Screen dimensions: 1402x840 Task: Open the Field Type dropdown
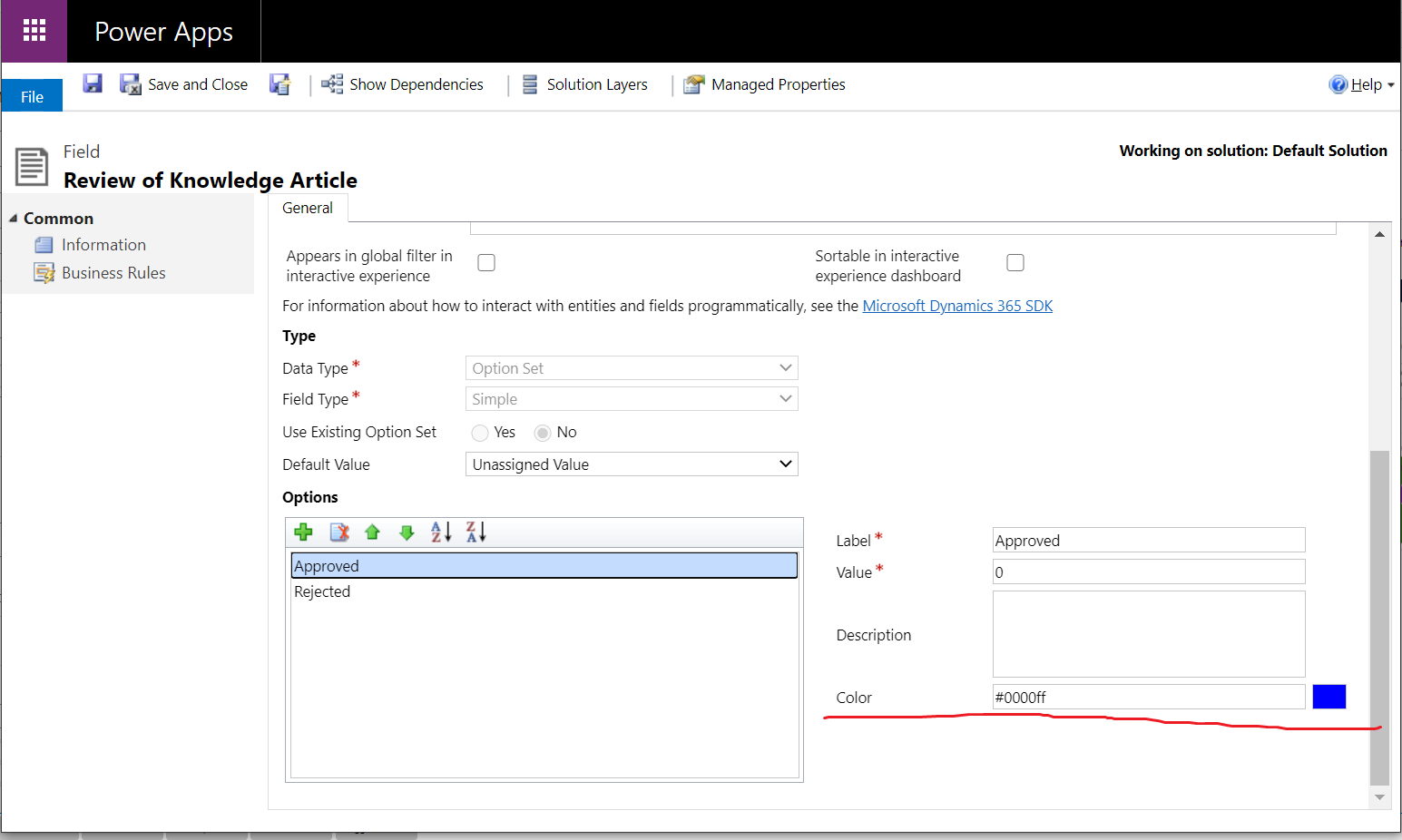(x=632, y=399)
